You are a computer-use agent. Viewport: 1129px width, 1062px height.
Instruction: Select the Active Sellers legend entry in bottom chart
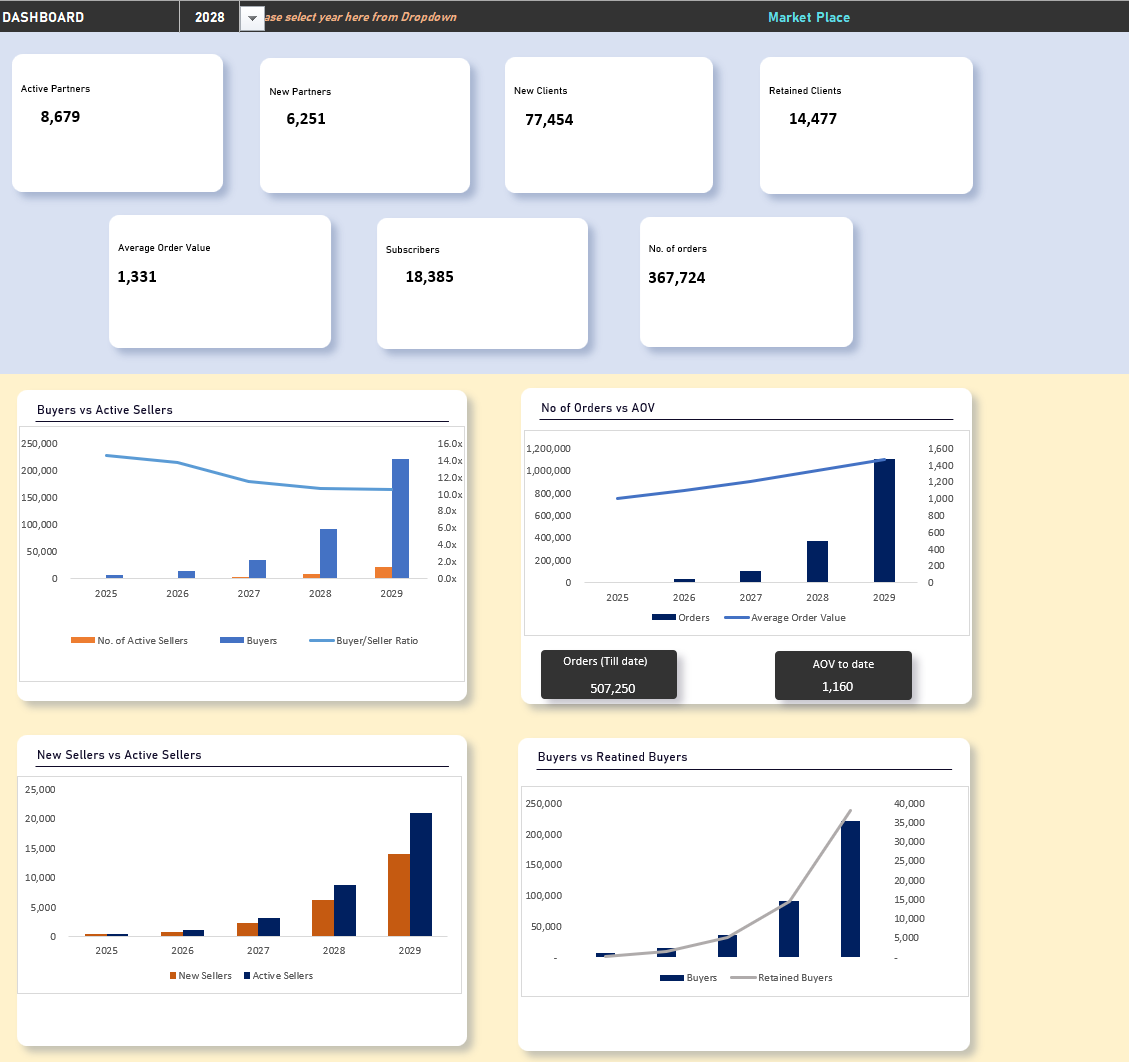(278, 975)
